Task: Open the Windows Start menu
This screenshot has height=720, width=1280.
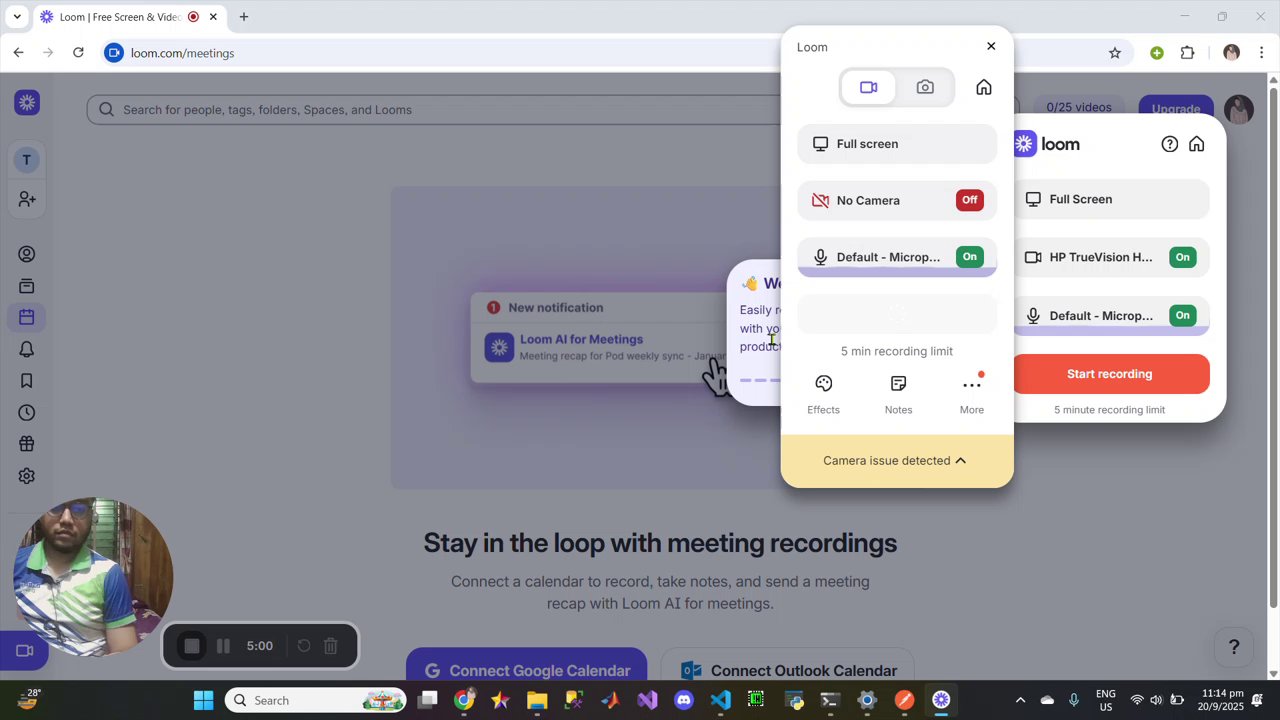Action: [x=203, y=700]
